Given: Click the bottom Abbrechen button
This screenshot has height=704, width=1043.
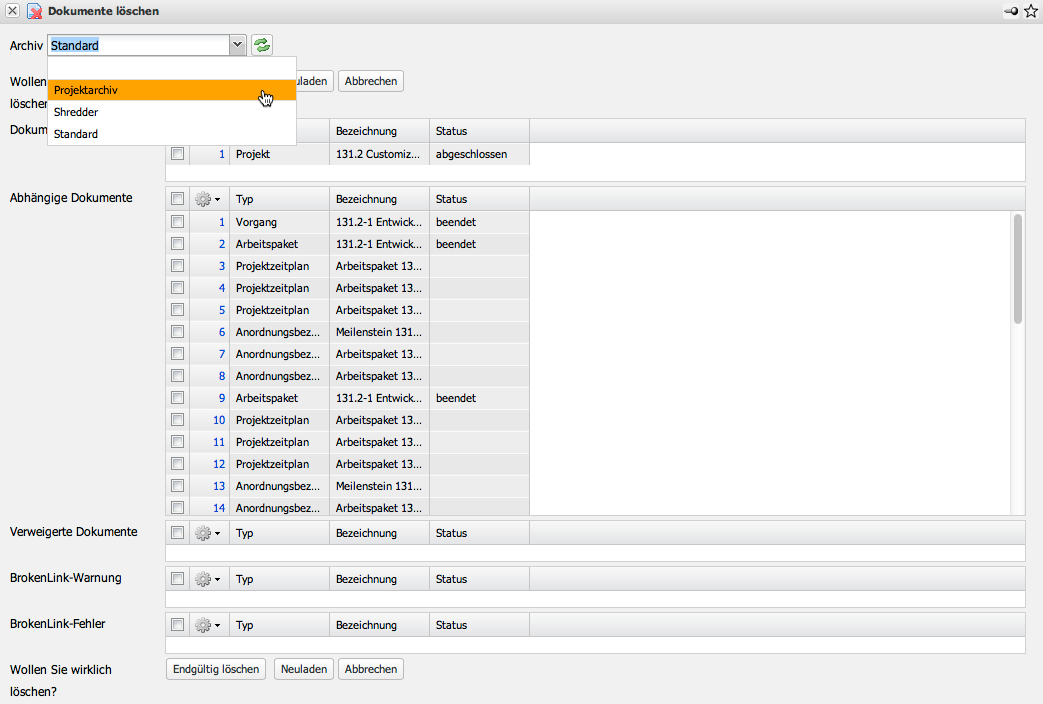Looking at the screenshot, I should pos(370,669).
